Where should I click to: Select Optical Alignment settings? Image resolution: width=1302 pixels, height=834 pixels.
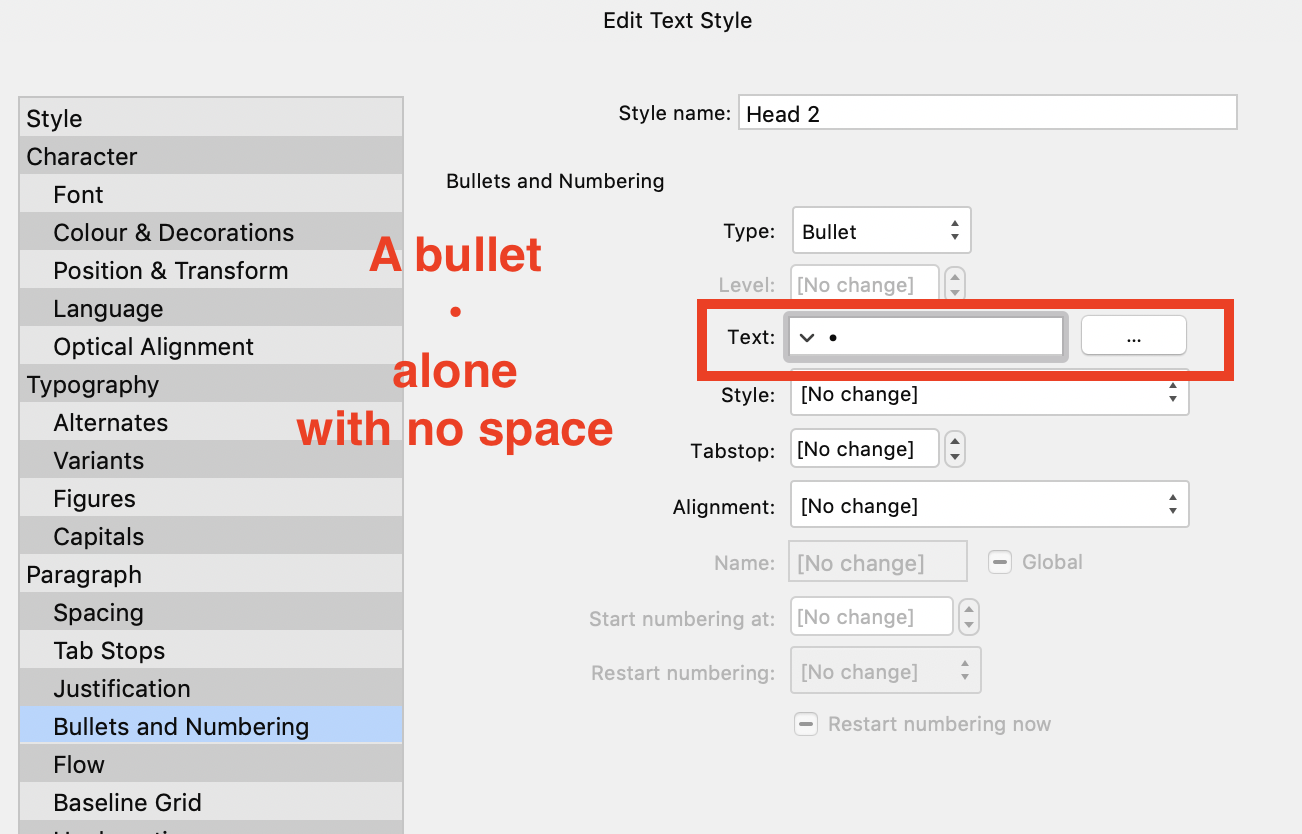point(152,346)
